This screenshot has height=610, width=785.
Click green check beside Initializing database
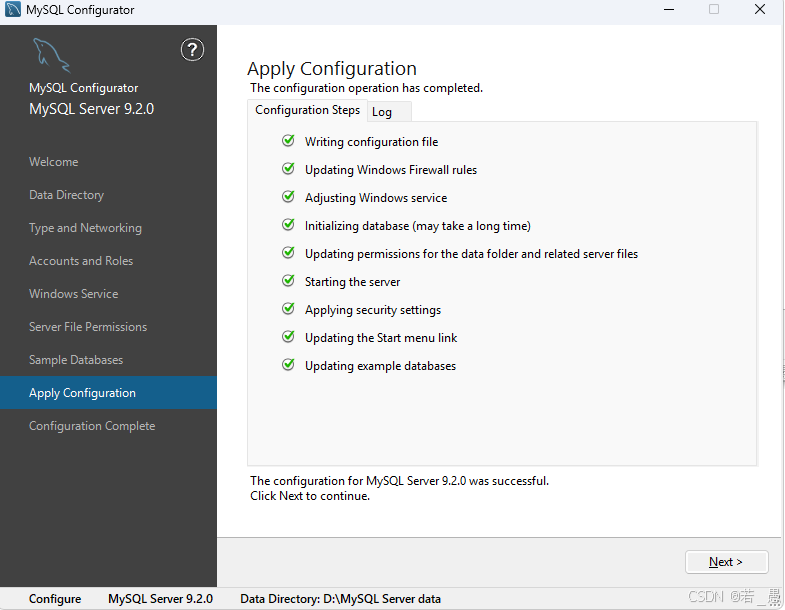click(x=288, y=225)
